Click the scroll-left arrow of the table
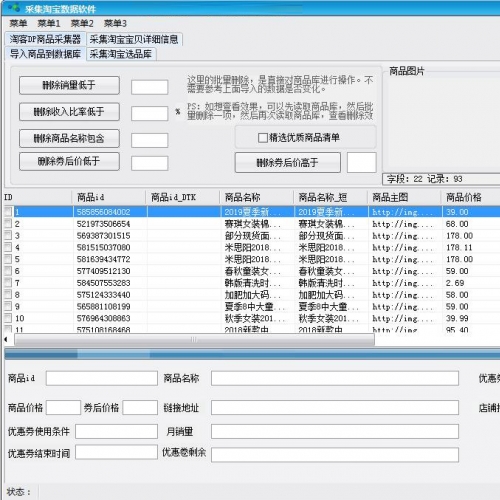Screen dimensions: 500x500 (x=6, y=339)
